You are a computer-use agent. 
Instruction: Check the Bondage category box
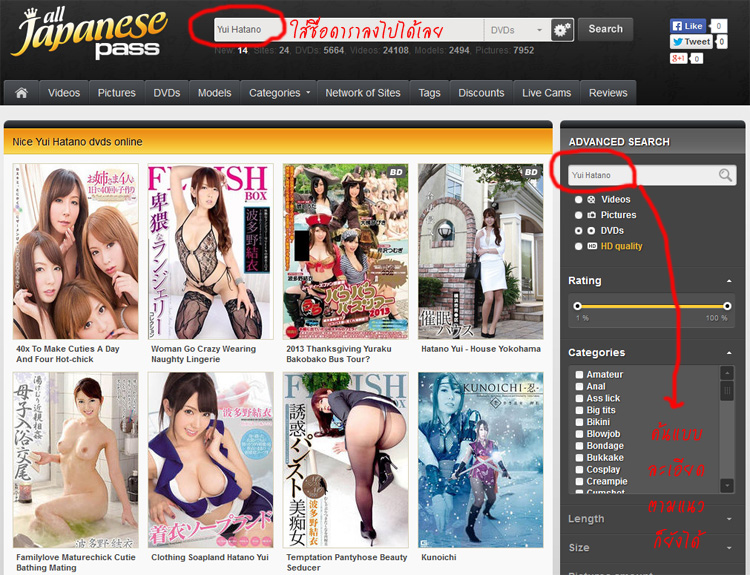point(579,446)
